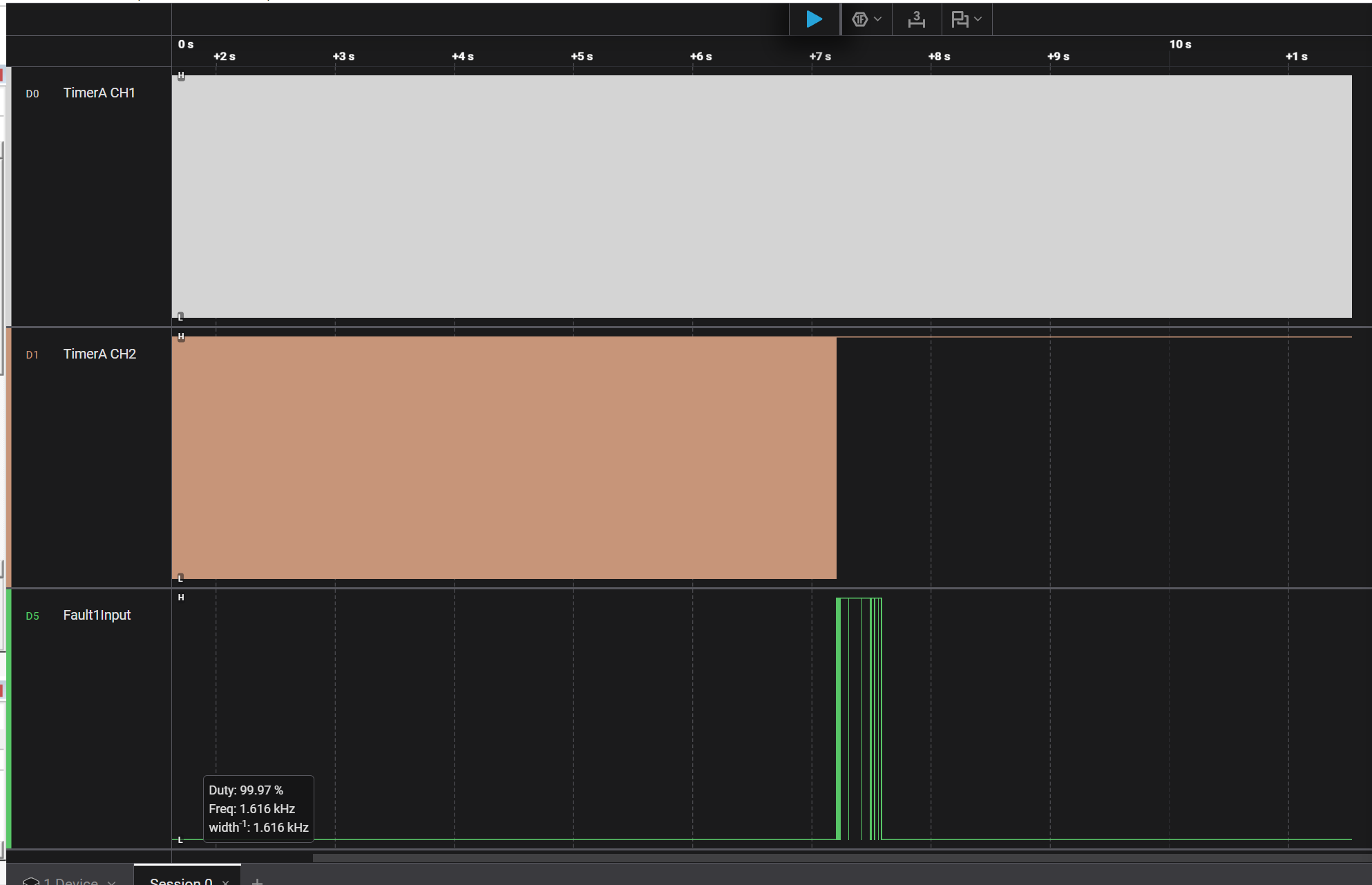1372x885 pixels.
Task: Add a new session with plus icon
Action: tap(257, 882)
